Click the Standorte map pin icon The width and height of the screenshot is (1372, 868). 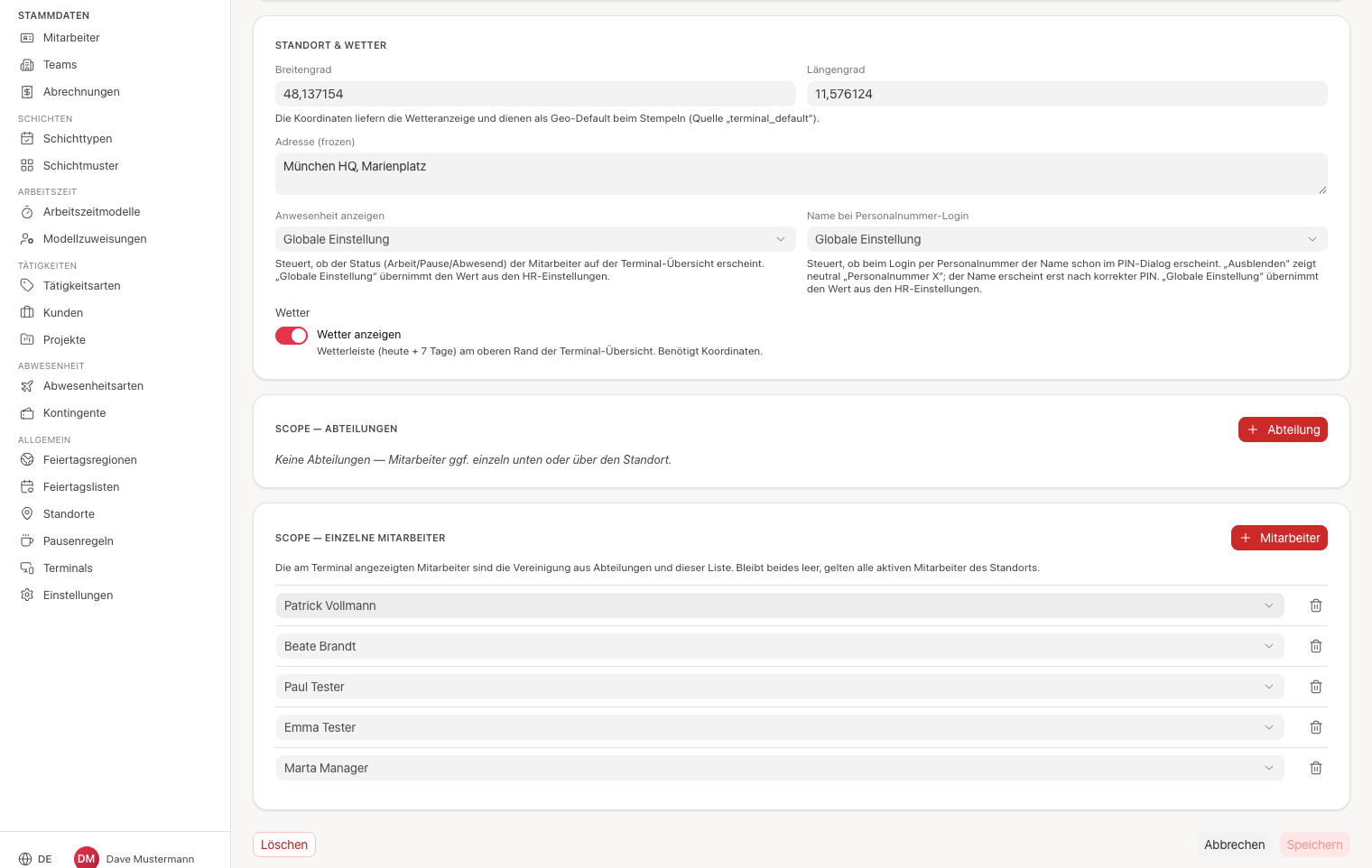pyautogui.click(x=27, y=514)
